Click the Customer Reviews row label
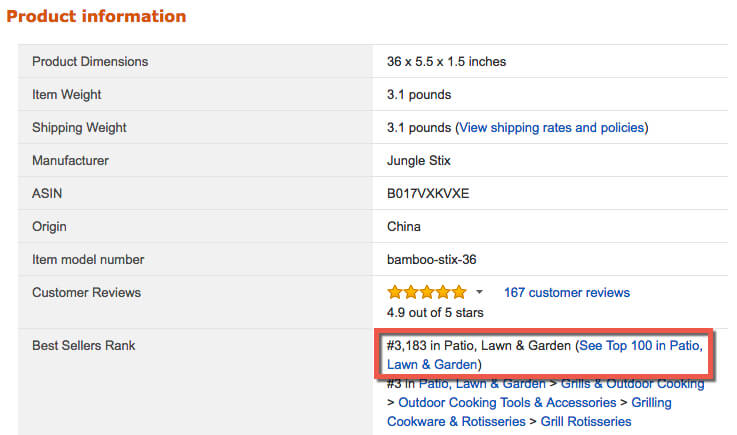This screenshot has height=435, width=737. [x=86, y=293]
